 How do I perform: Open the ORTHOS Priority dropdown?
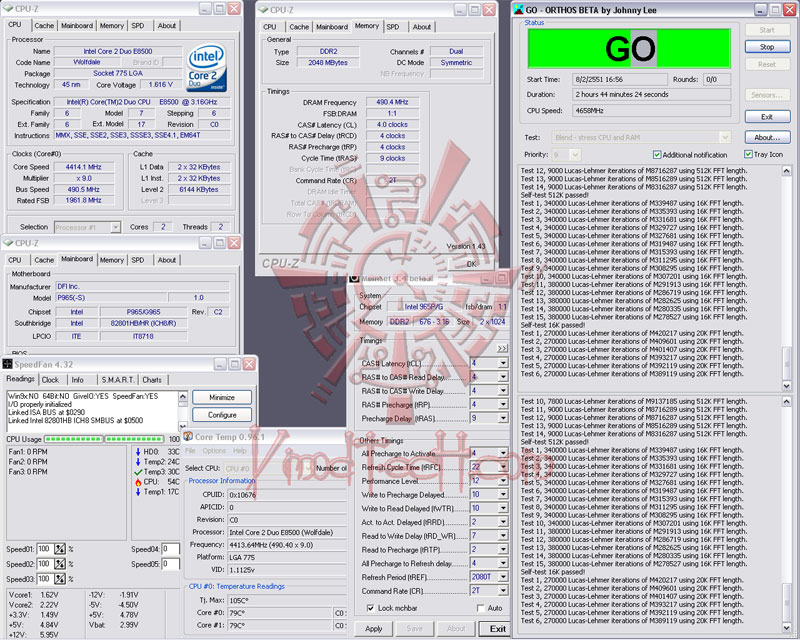point(575,154)
